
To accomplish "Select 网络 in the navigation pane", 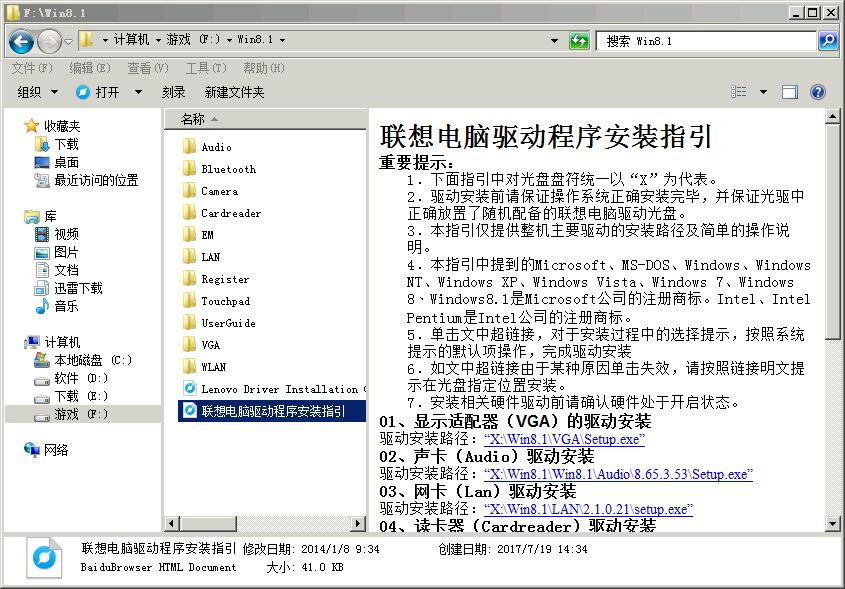I will [x=46, y=450].
